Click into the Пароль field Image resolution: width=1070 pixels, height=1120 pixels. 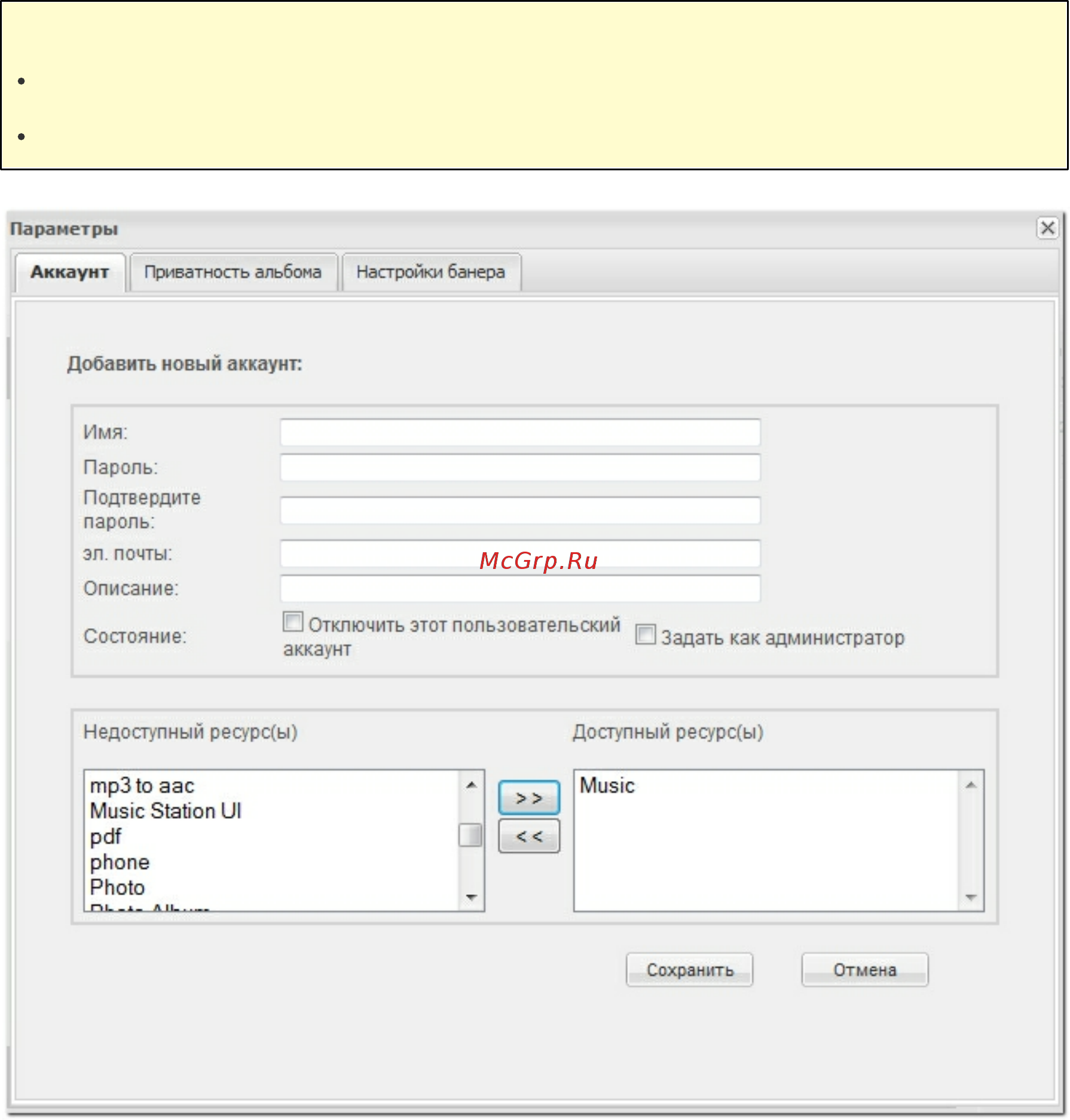(520, 467)
